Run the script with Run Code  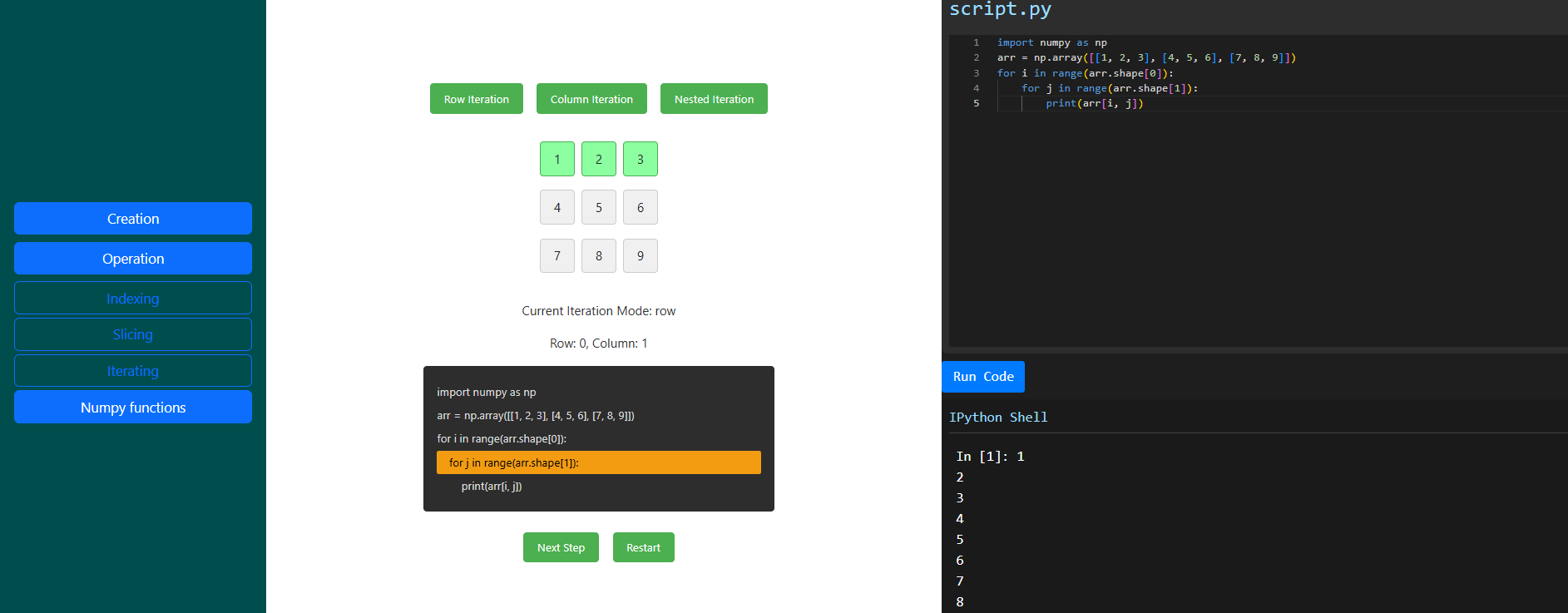(x=983, y=377)
